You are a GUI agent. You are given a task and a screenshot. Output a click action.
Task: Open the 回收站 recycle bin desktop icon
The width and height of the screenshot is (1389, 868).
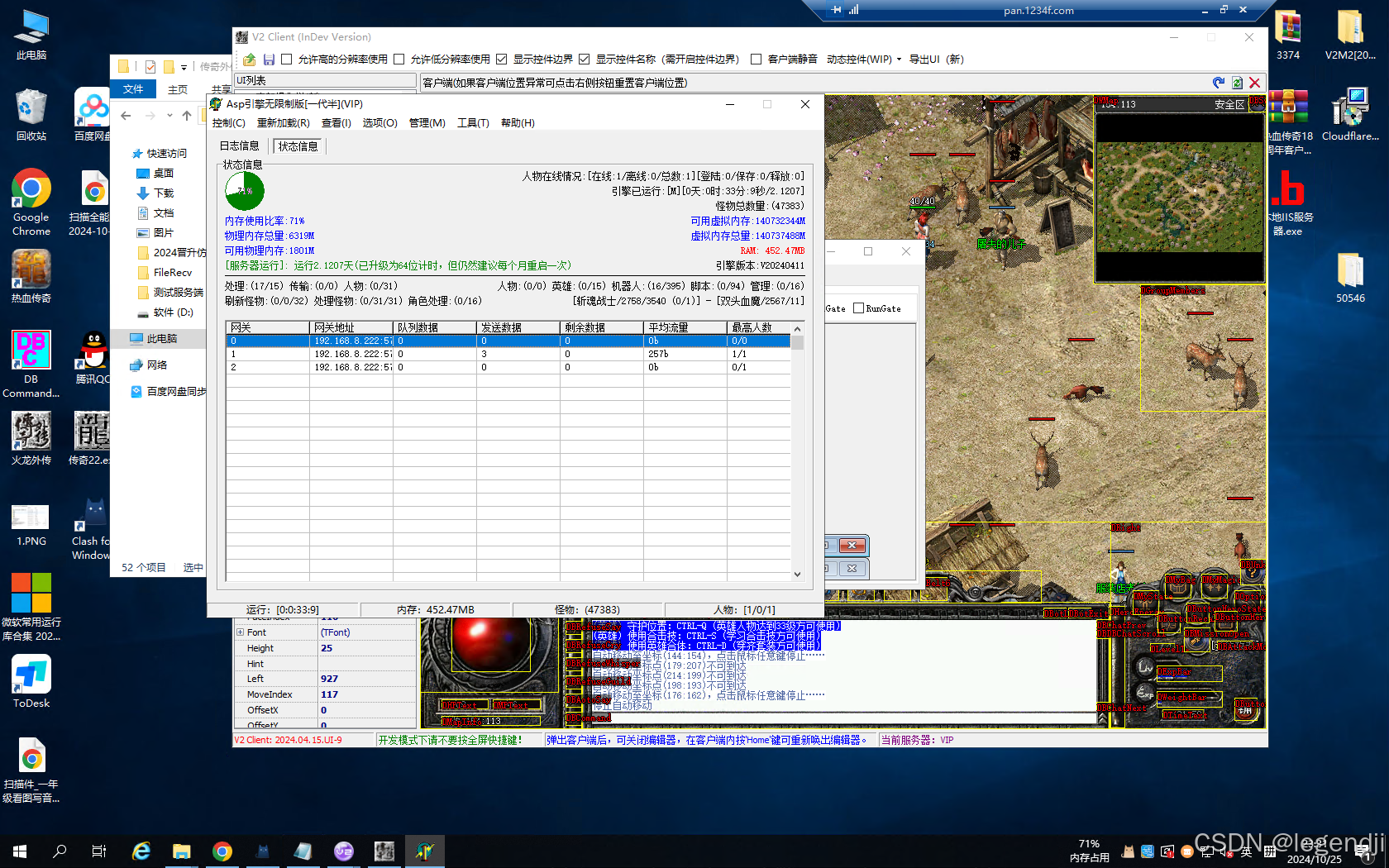pos(31,116)
